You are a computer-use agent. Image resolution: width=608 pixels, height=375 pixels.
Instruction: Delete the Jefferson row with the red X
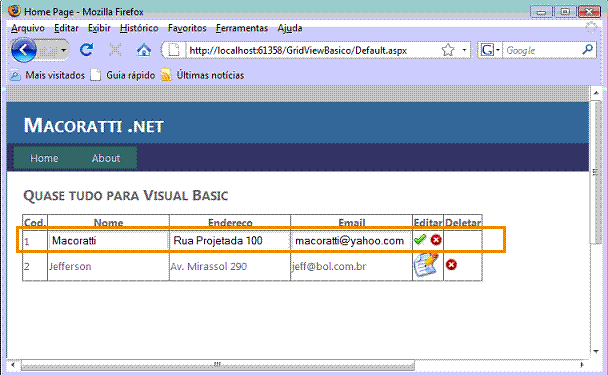coord(451,265)
